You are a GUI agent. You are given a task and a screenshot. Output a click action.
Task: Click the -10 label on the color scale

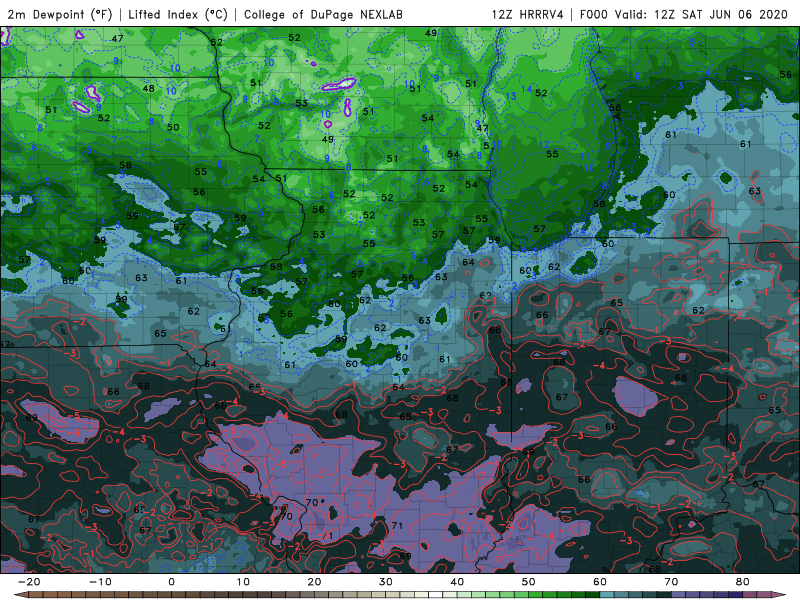101,582
